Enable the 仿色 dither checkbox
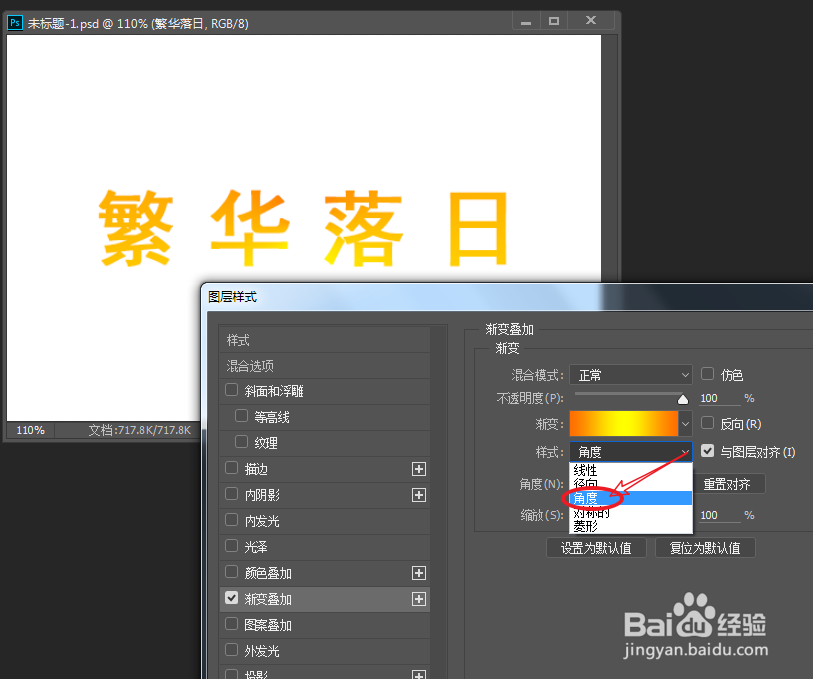Screen dimensions: 813x679 coord(708,375)
